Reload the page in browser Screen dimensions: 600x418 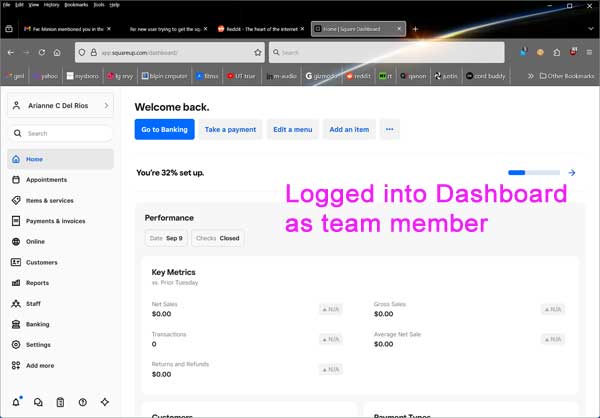(42, 52)
